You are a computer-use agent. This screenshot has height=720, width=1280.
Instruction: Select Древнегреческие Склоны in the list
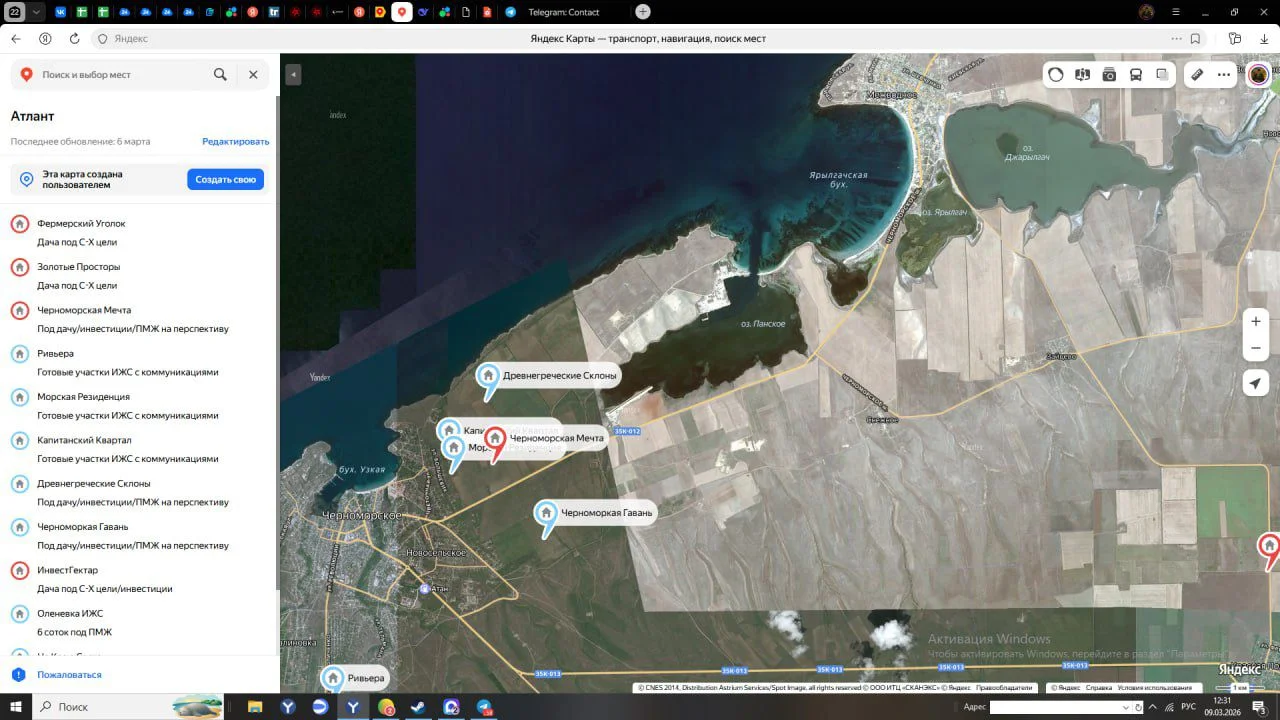(x=140, y=492)
